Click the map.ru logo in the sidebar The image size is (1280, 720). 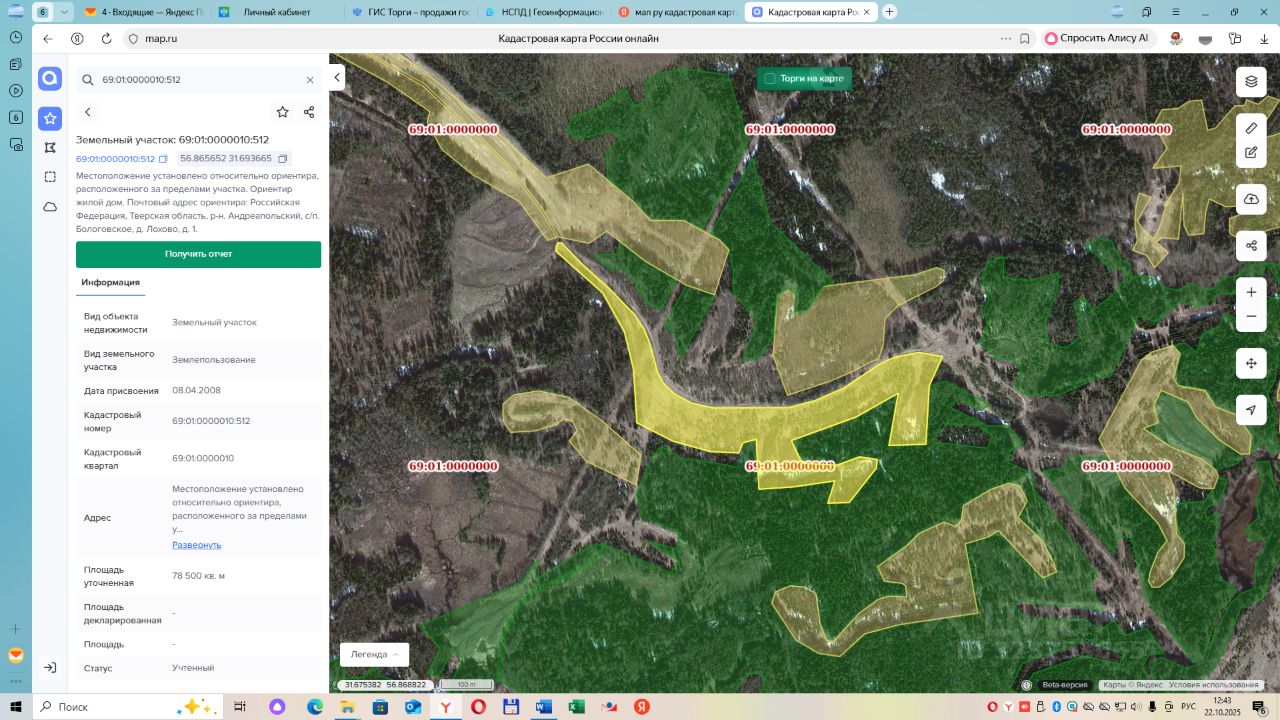click(x=50, y=80)
